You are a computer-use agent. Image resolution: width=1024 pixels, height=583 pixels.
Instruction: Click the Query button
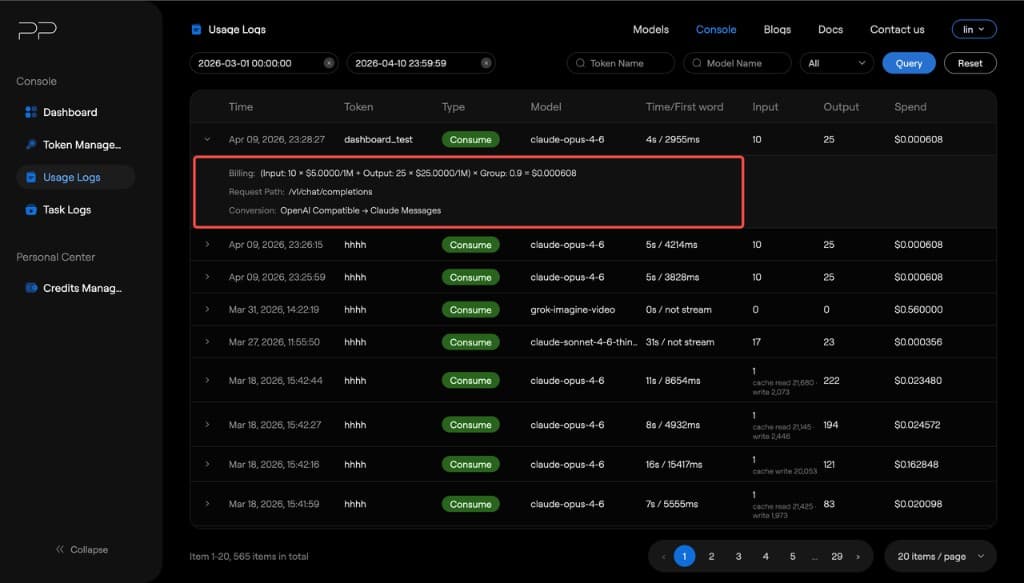pos(908,63)
